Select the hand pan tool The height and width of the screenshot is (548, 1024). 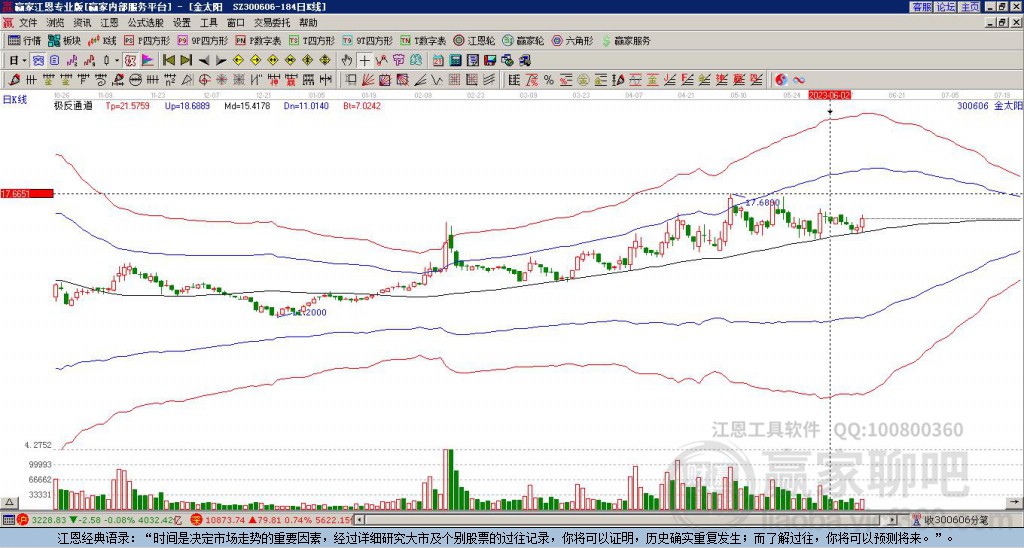tap(347, 61)
